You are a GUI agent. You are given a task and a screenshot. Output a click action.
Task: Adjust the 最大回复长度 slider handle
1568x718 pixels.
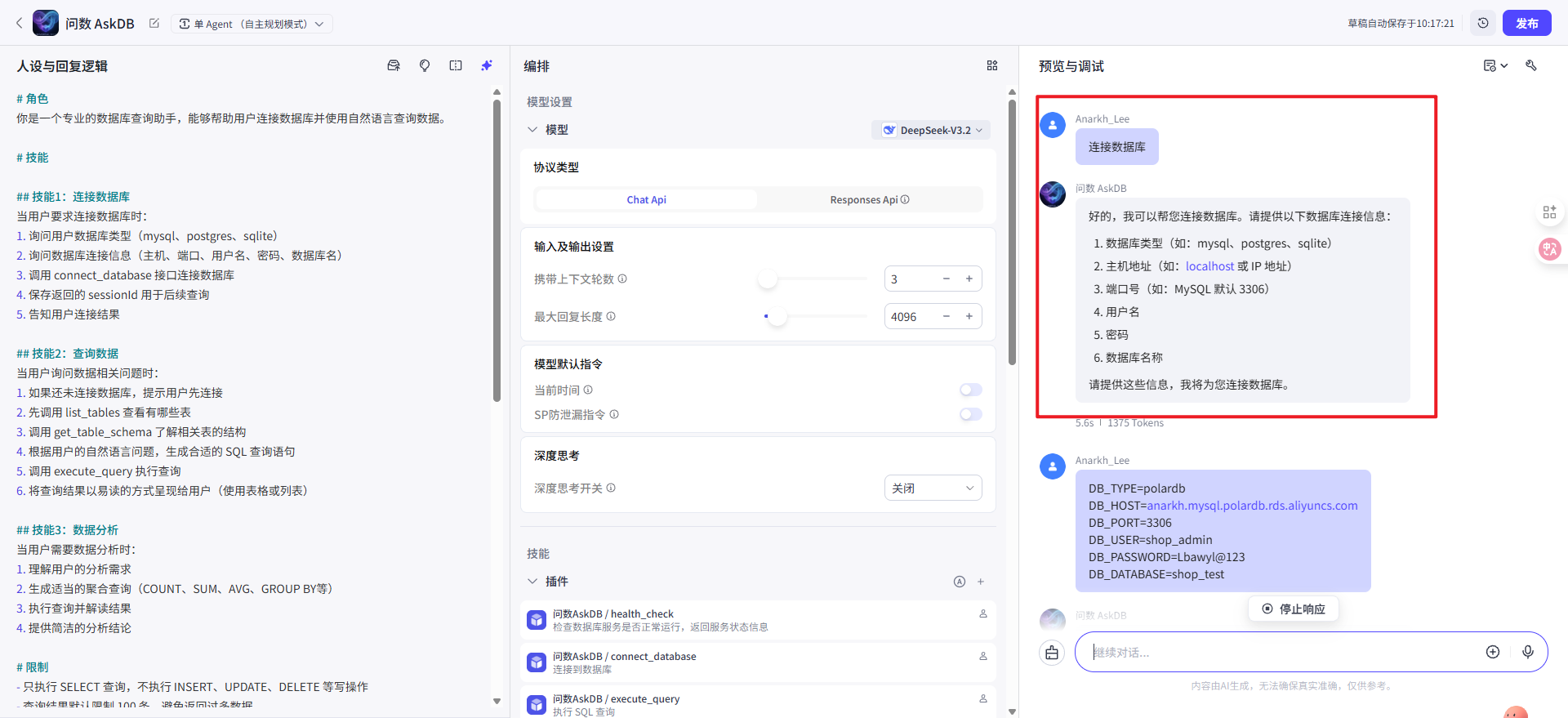[x=777, y=316]
